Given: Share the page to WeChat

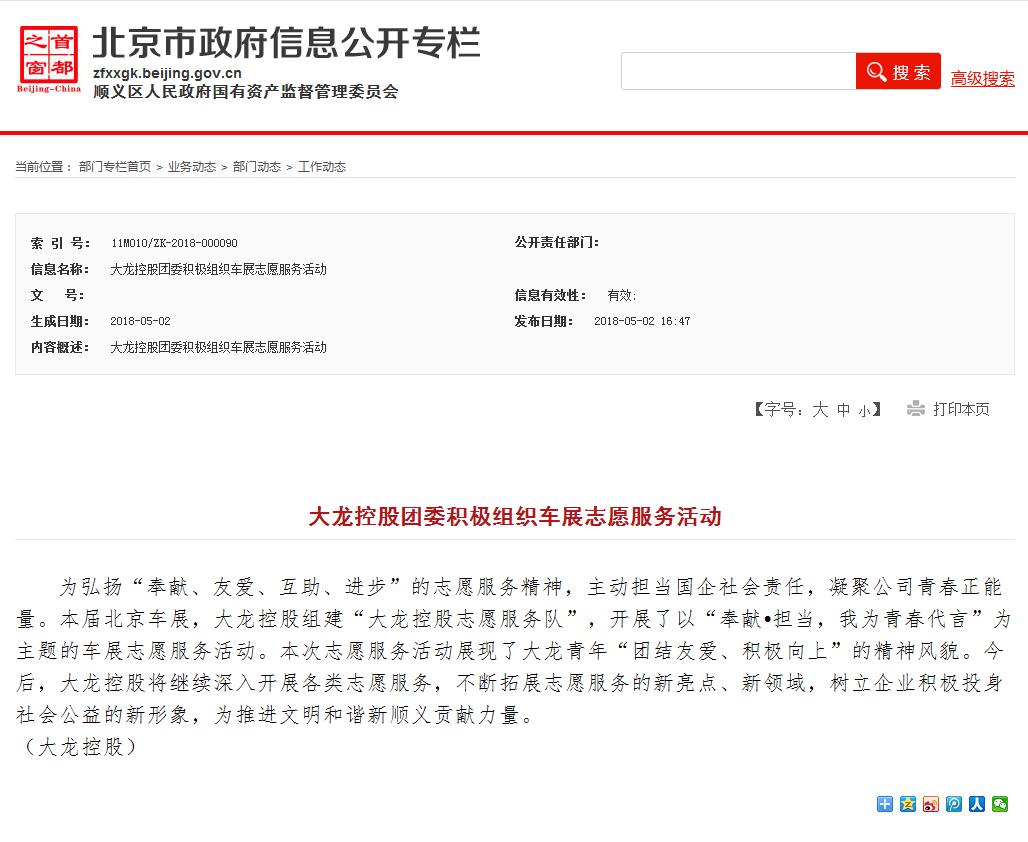Looking at the screenshot, I should 1000,804.
